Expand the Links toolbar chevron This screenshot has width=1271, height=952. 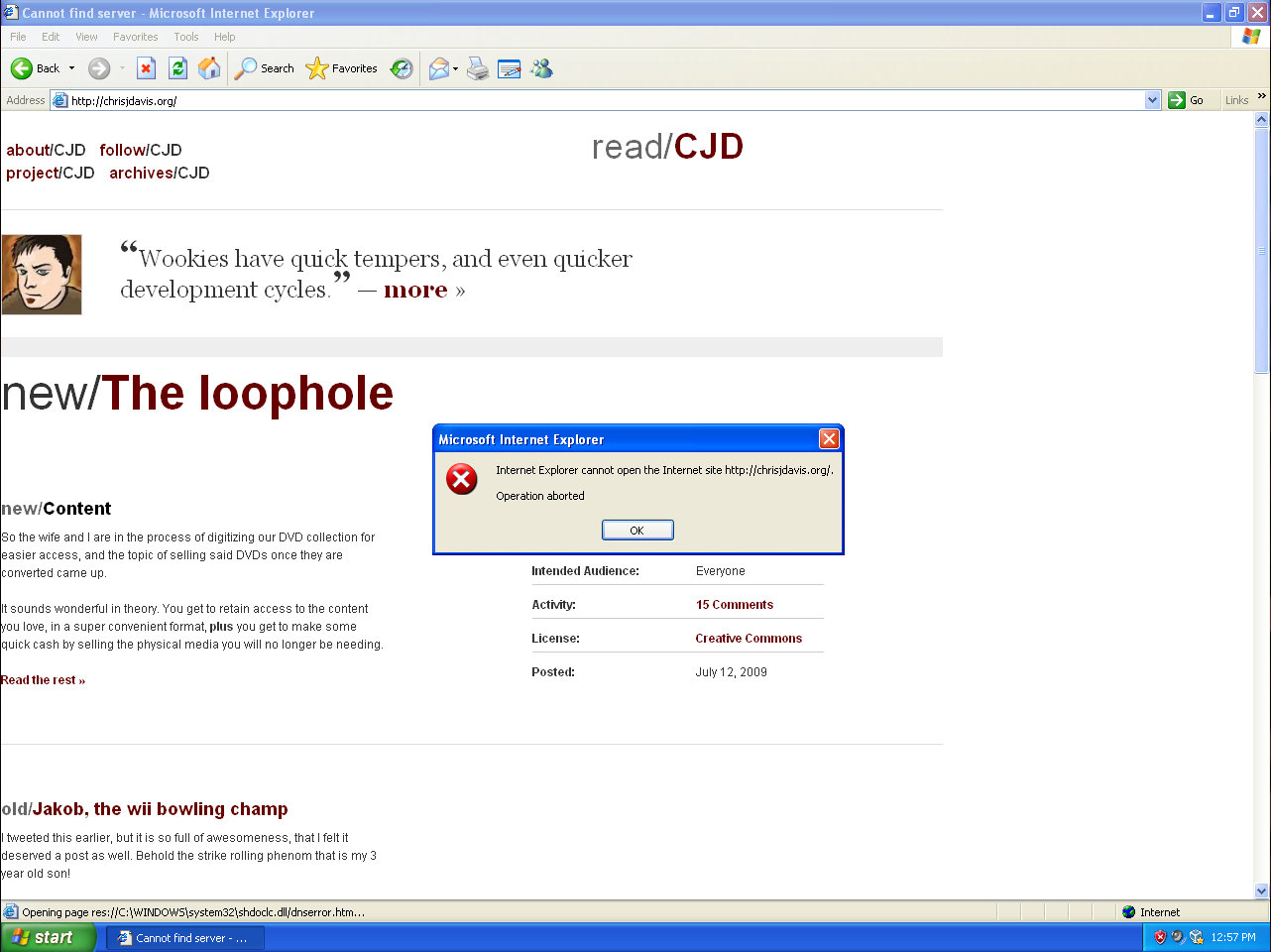(1261, 96)
